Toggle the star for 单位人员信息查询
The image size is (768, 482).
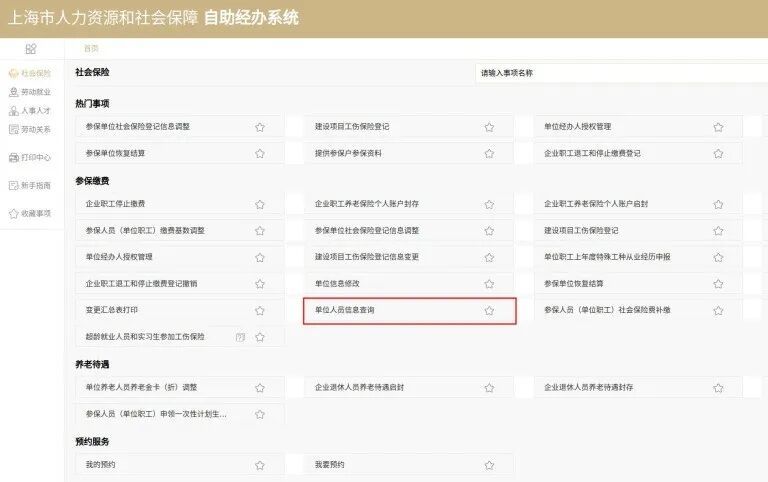pos(489,311)
